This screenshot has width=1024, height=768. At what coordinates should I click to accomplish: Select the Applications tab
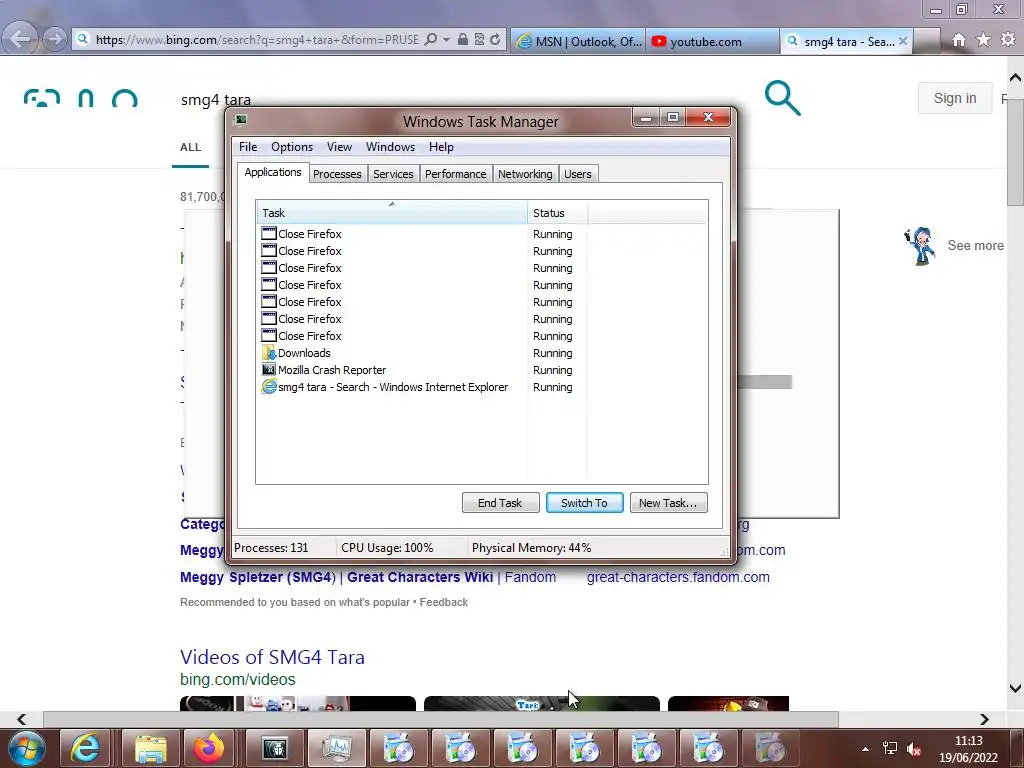[273, 172]
